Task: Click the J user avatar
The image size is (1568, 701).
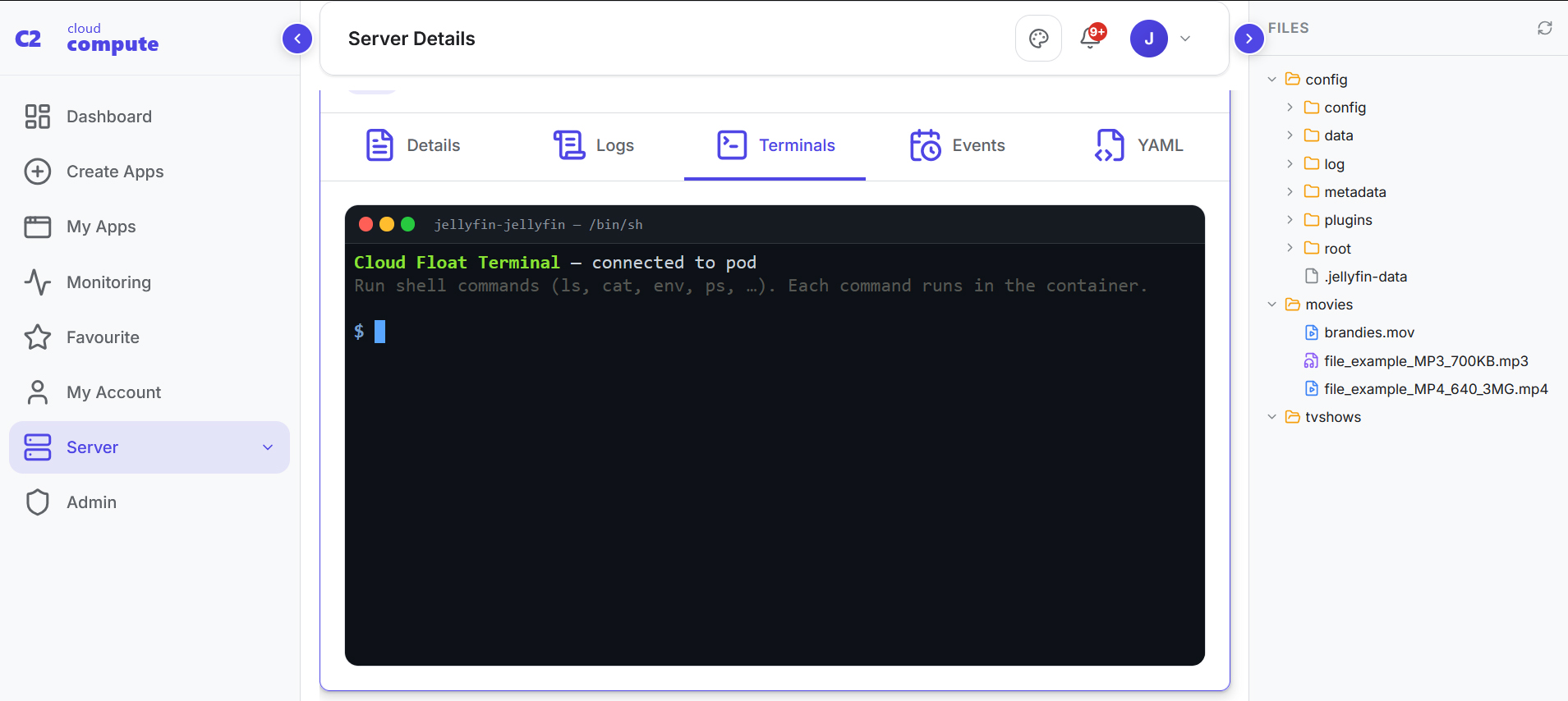Action: coord(1149,39)
